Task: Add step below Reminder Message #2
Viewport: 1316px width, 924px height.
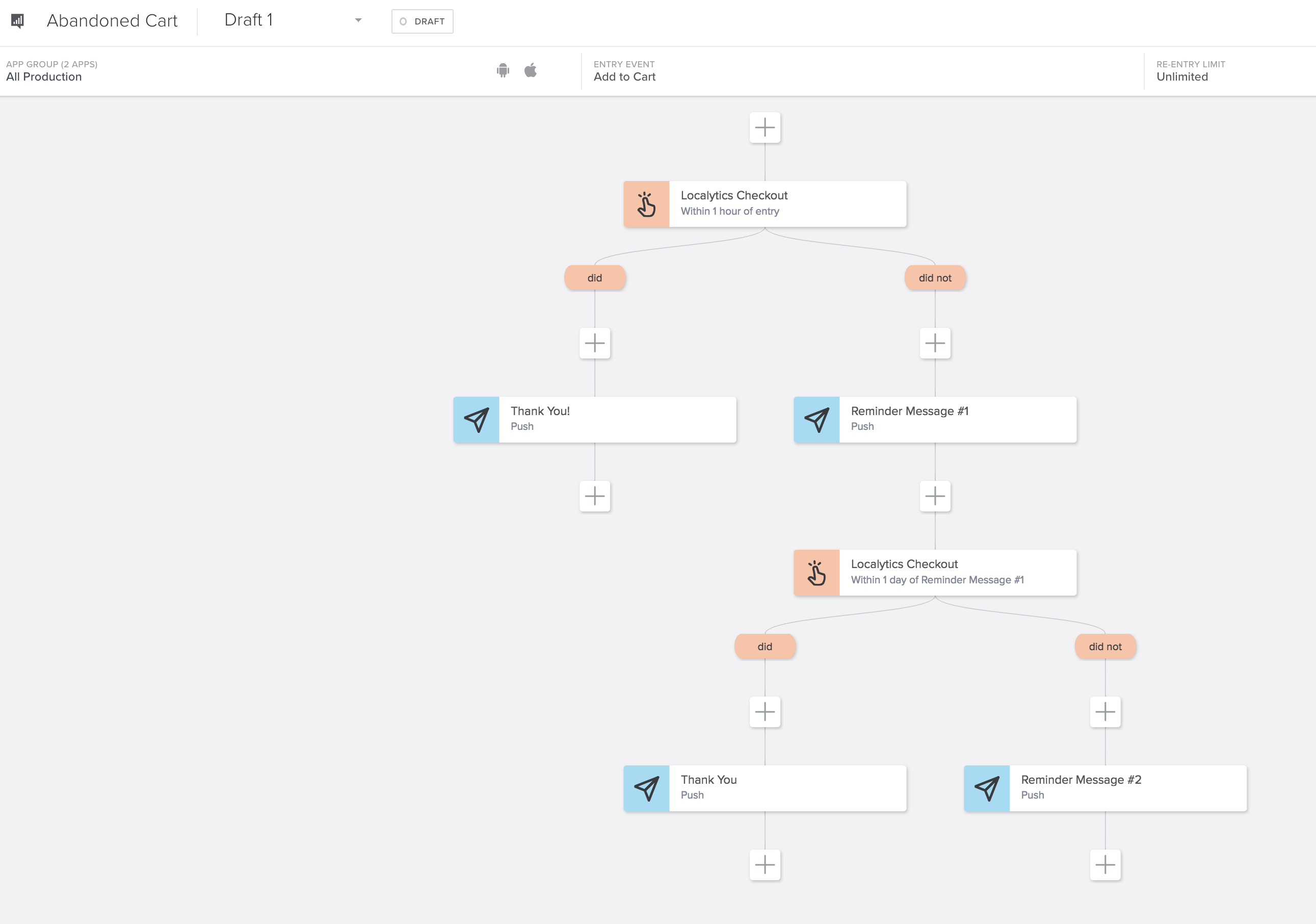Action: tap(1104, 865)
